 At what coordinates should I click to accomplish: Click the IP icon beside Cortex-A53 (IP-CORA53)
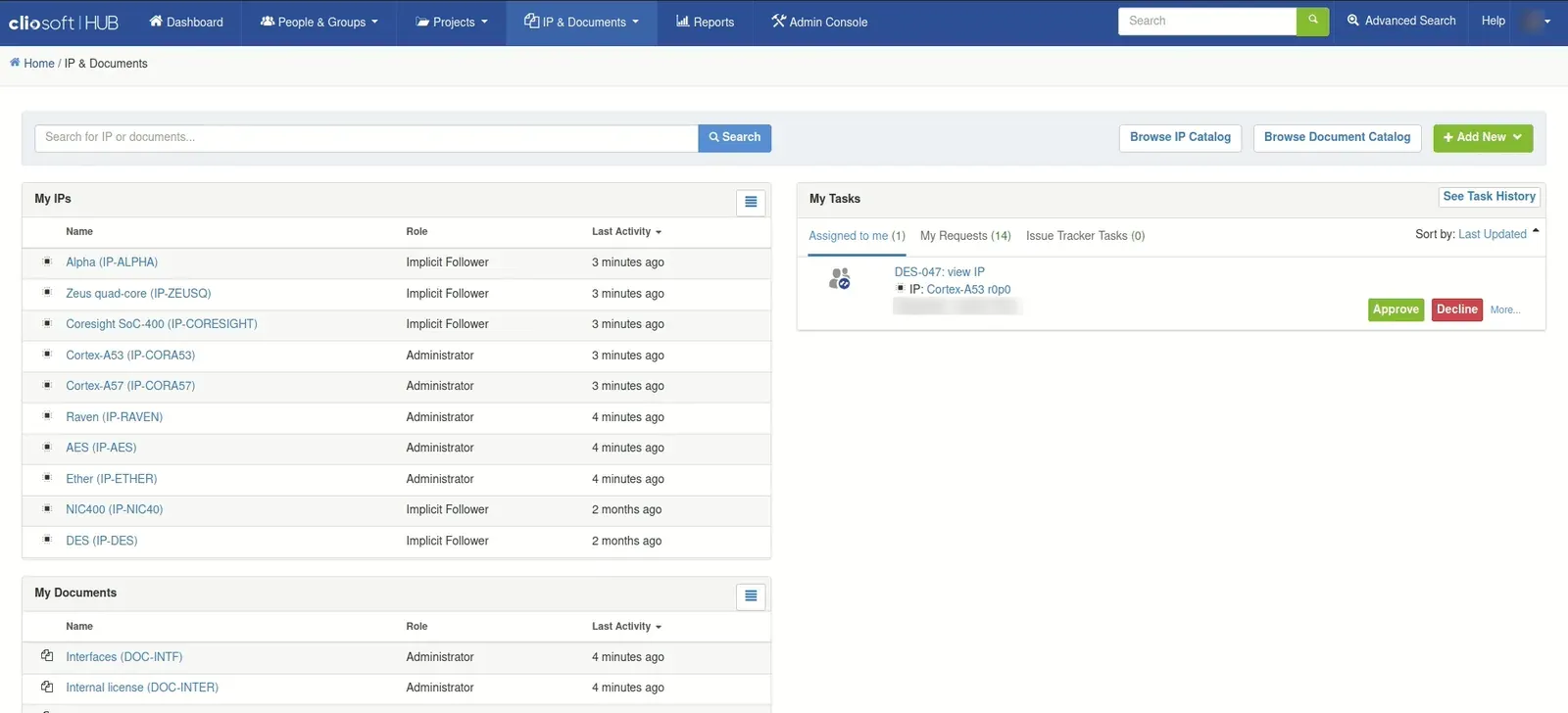click(x=47, y=355)
